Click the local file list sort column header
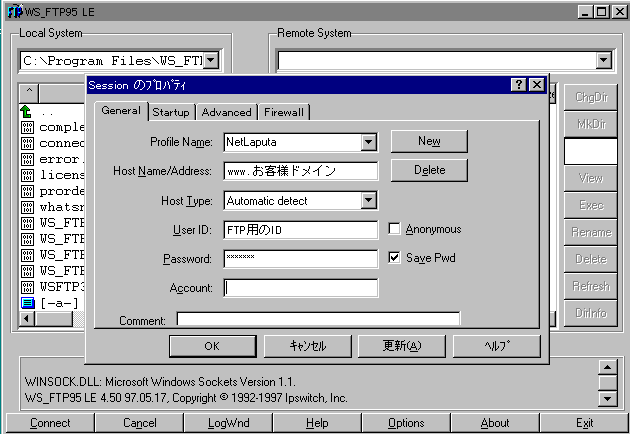 tap(29, 93)
